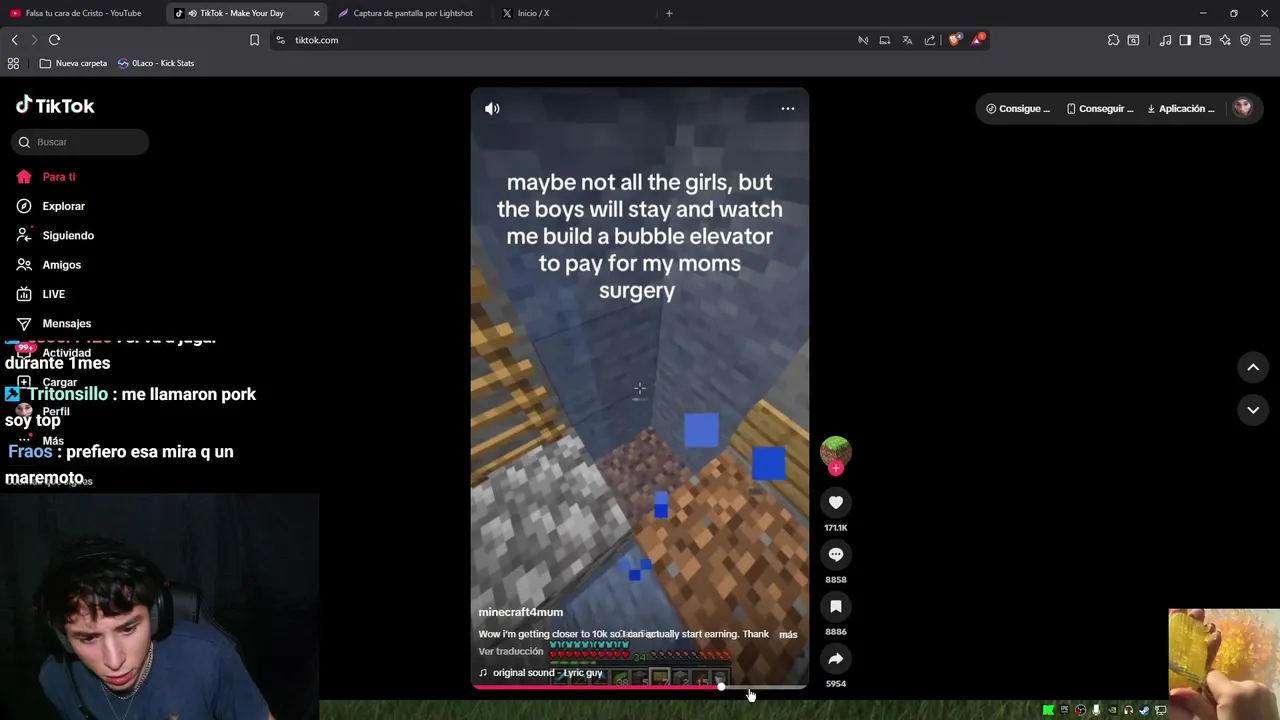Image resolution: width=1280 pixels, height=720 pixels.
Task: Open the video comments
Action: click(836, 554)
